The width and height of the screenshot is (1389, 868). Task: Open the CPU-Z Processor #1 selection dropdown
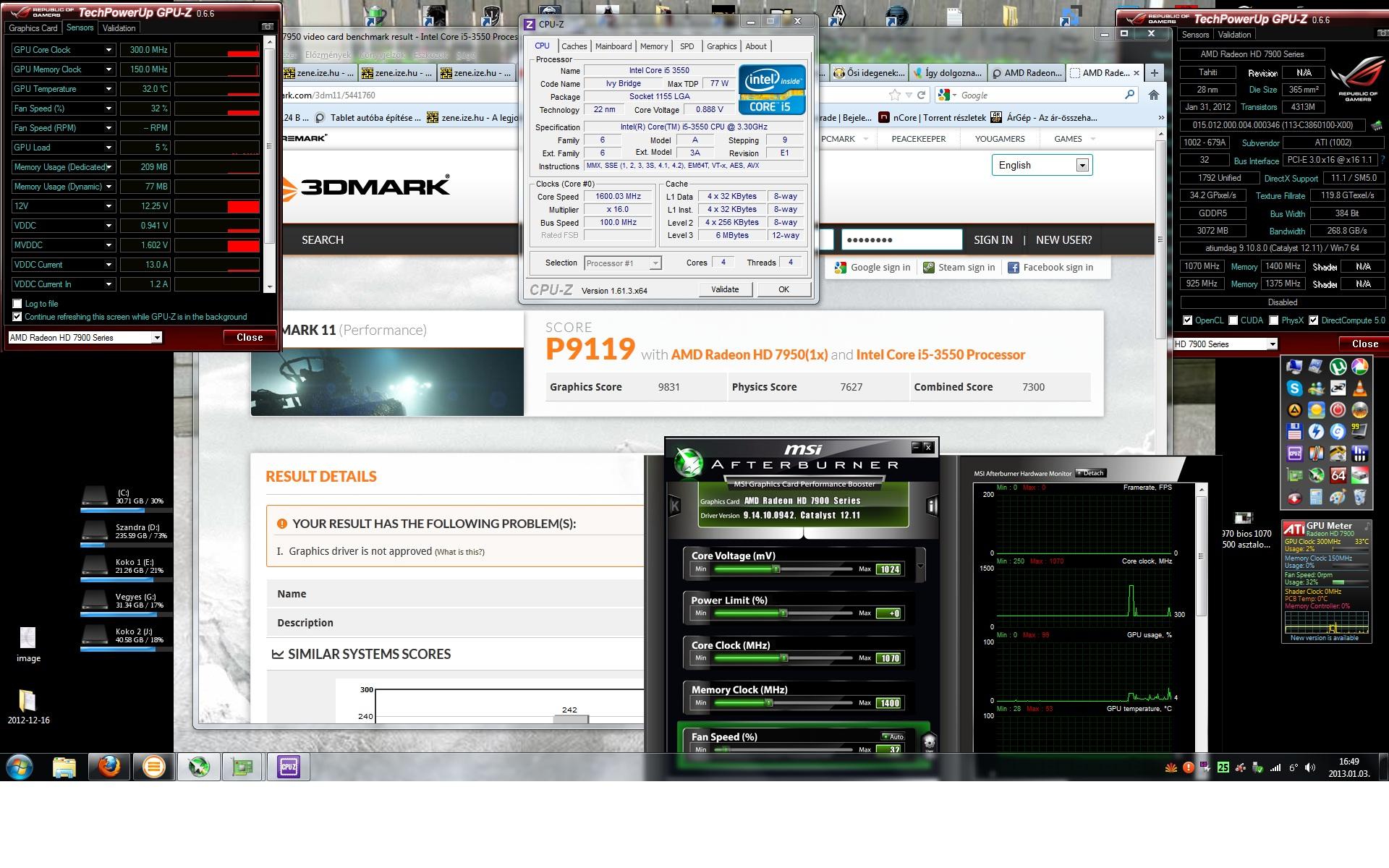click(x=622, y=263)
